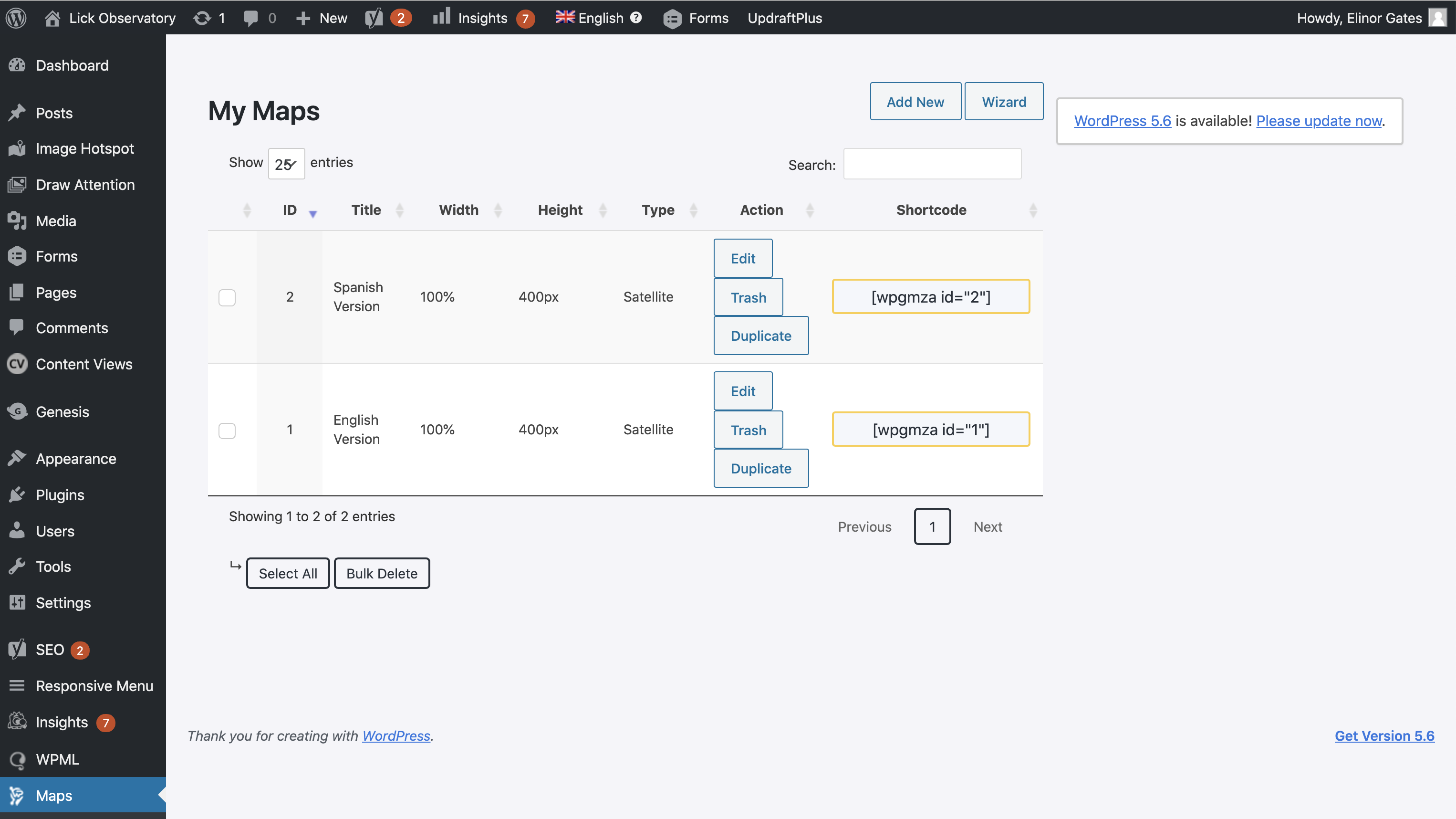The width and height of the screenshot is (1456, 819).
Task: Click the Plugins plug icon in sidebar
Action: tap(17, 494)
